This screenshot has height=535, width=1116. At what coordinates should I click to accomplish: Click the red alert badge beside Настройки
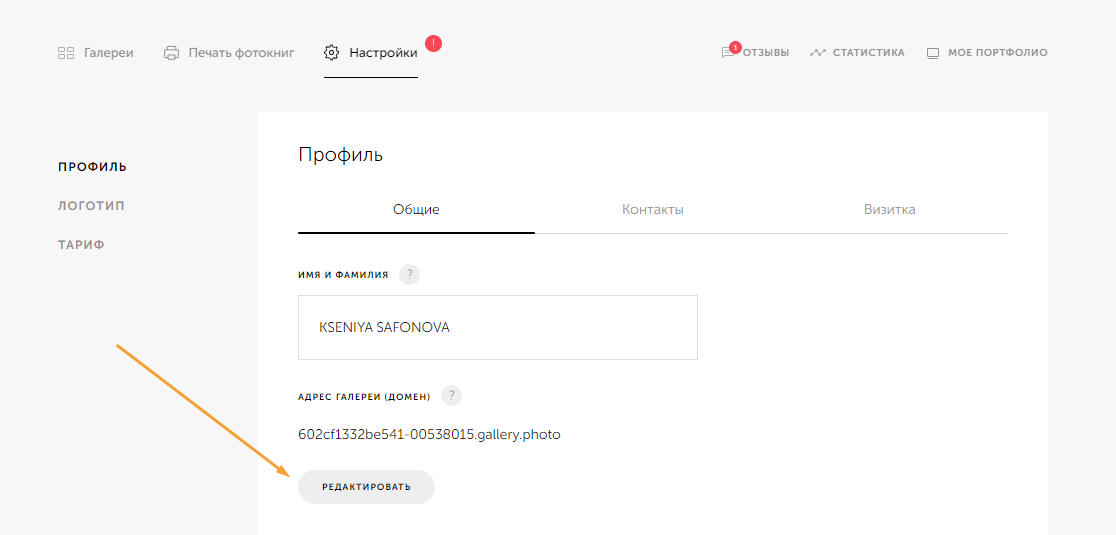click(433, 43)
